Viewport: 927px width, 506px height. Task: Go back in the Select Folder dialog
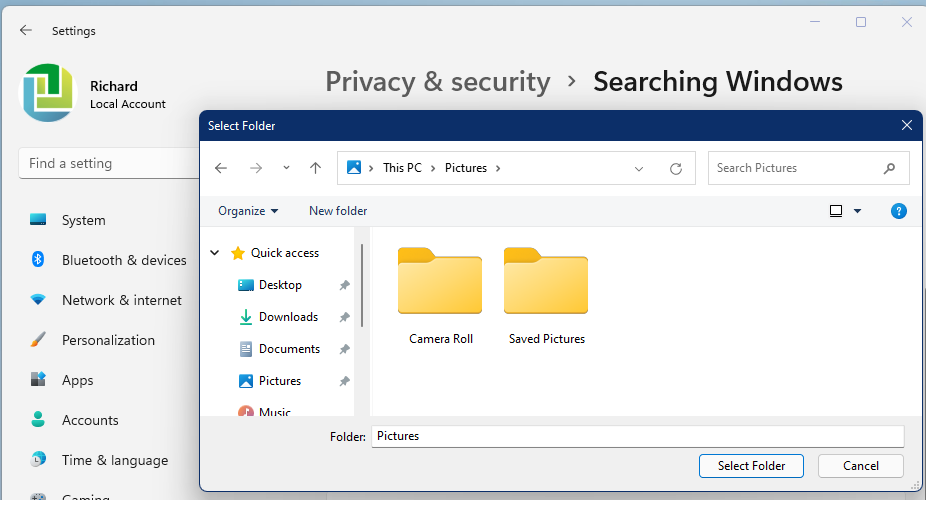[x=221, y=168]
